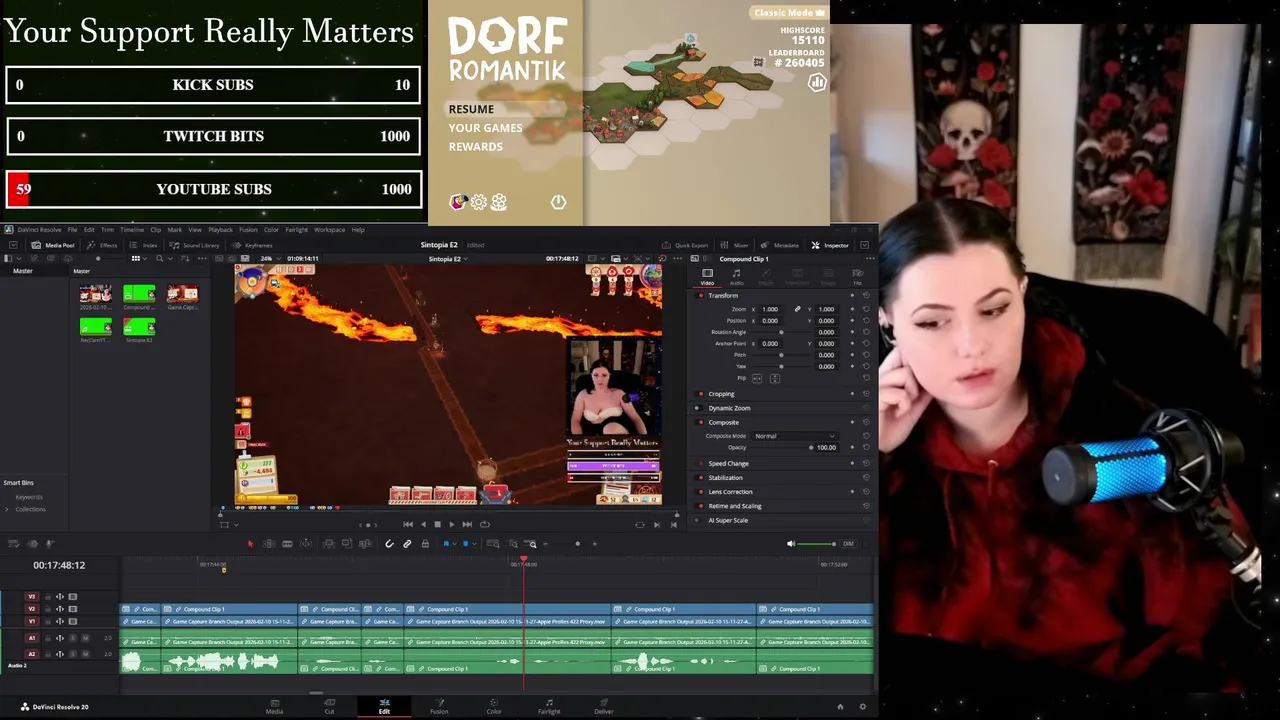This screenshot has width=1280, height=720.
Task: Expand the top-left panel layout dropdown
Action: [11, 259]
